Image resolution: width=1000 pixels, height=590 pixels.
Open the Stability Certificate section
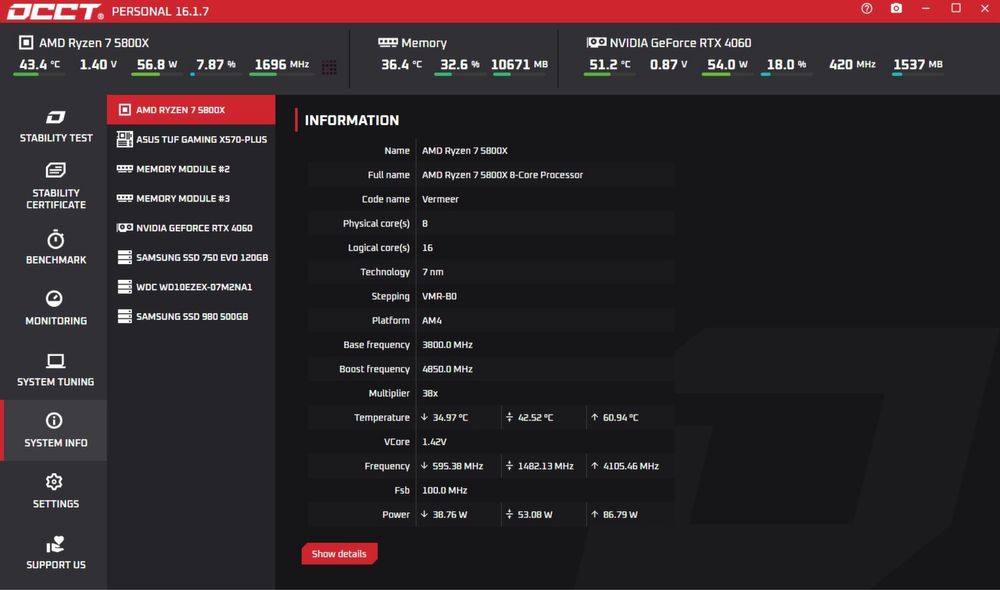point(55,186)
